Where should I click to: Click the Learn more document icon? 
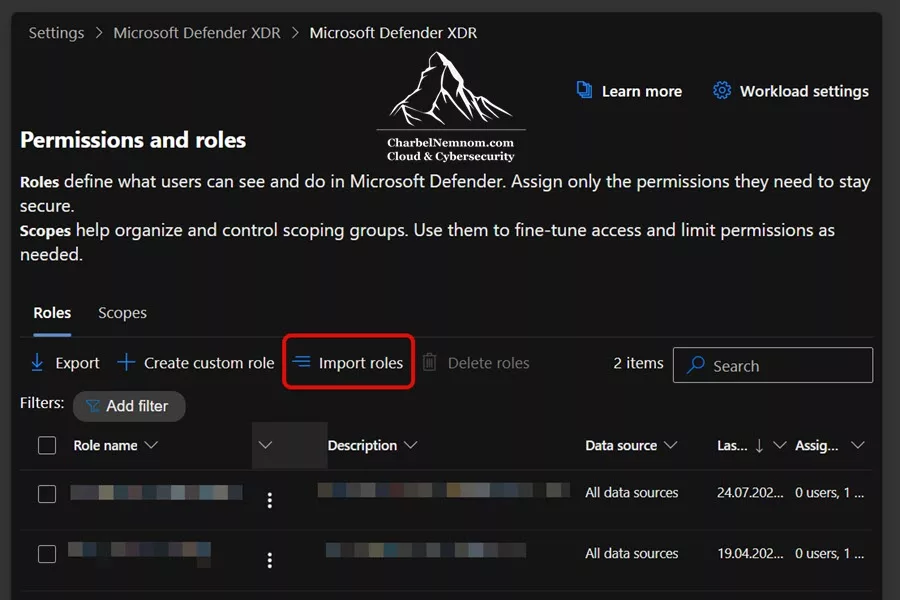click(584, 90)
